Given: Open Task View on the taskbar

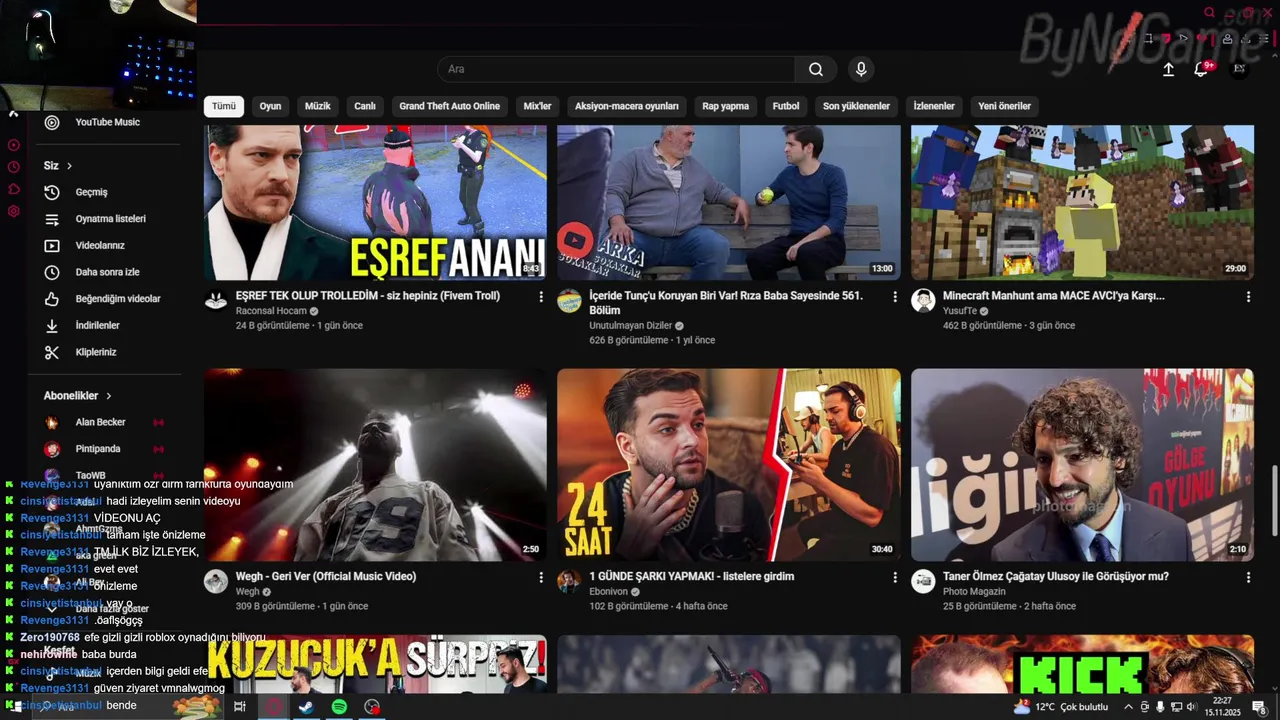Looking at the screenshot, I should coord(240,706).
